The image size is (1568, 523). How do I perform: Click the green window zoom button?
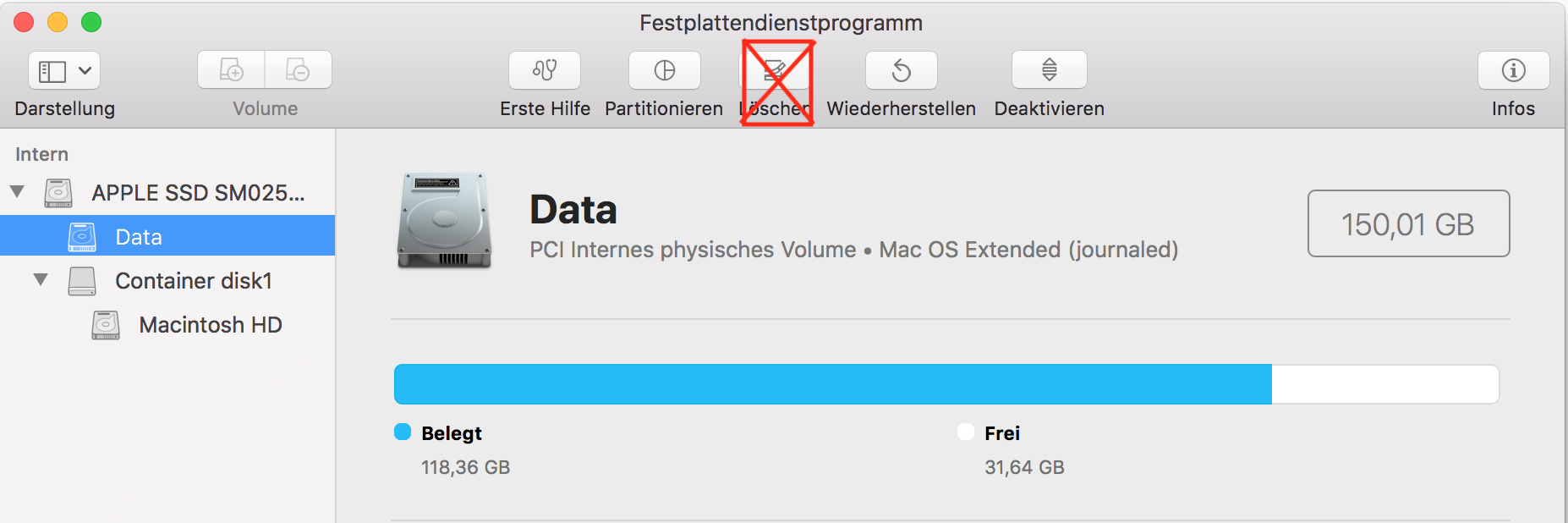(x=91, y=23)
